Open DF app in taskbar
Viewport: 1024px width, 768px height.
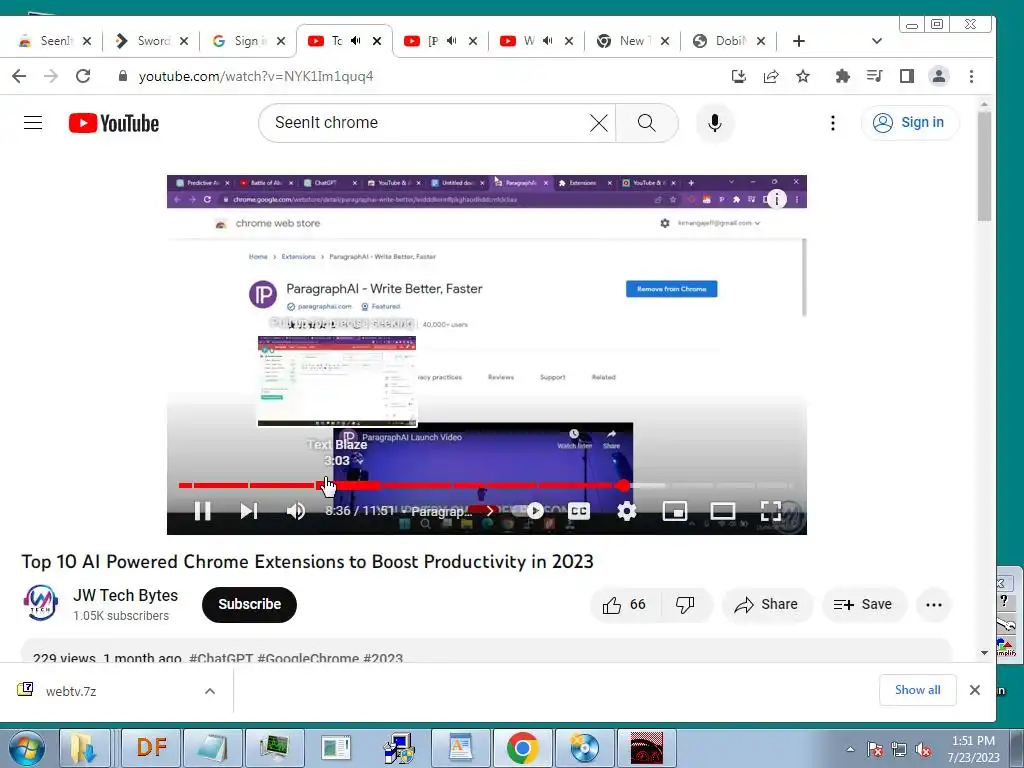(x=152, y=748)
